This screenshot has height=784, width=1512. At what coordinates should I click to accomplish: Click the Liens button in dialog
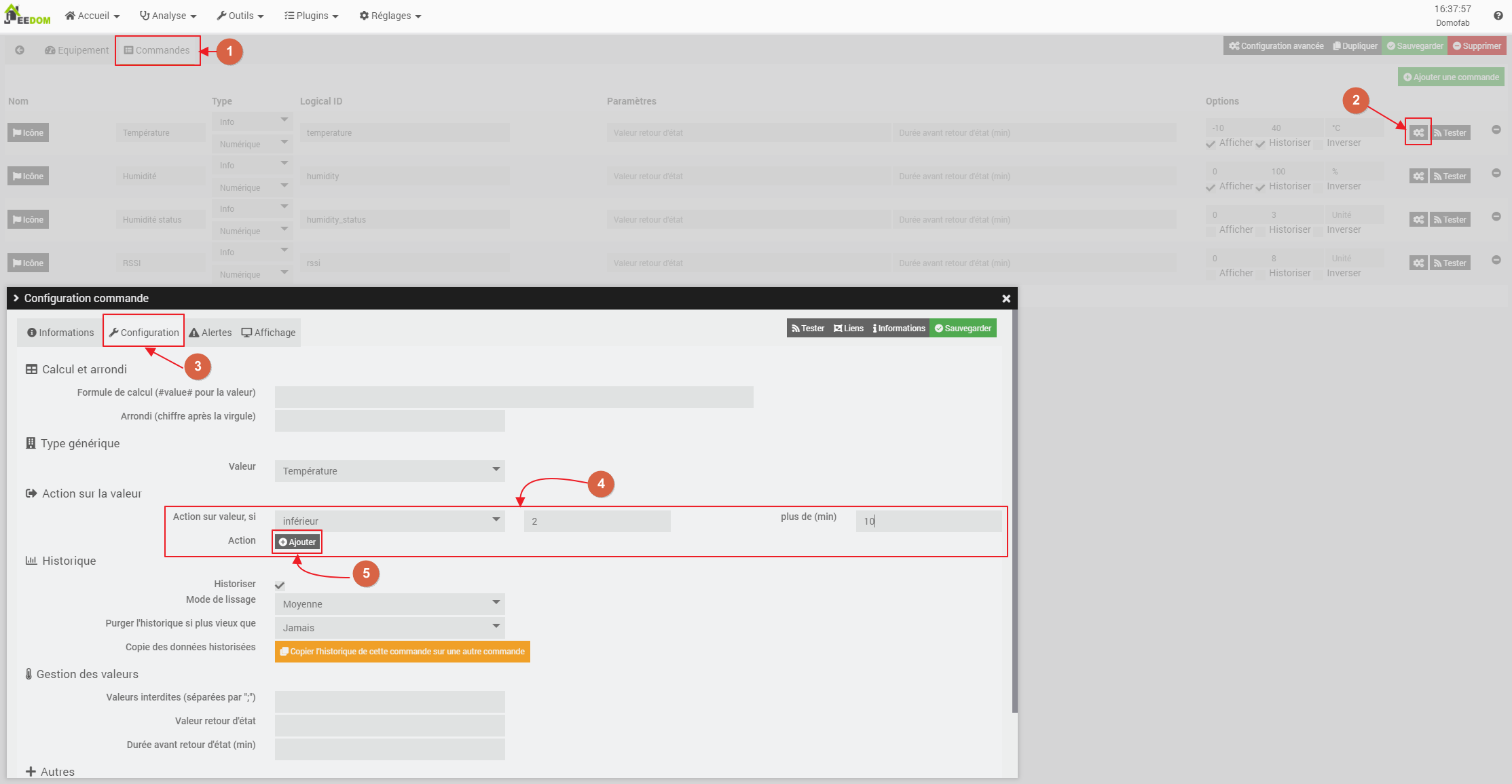(x=849, y=329)
